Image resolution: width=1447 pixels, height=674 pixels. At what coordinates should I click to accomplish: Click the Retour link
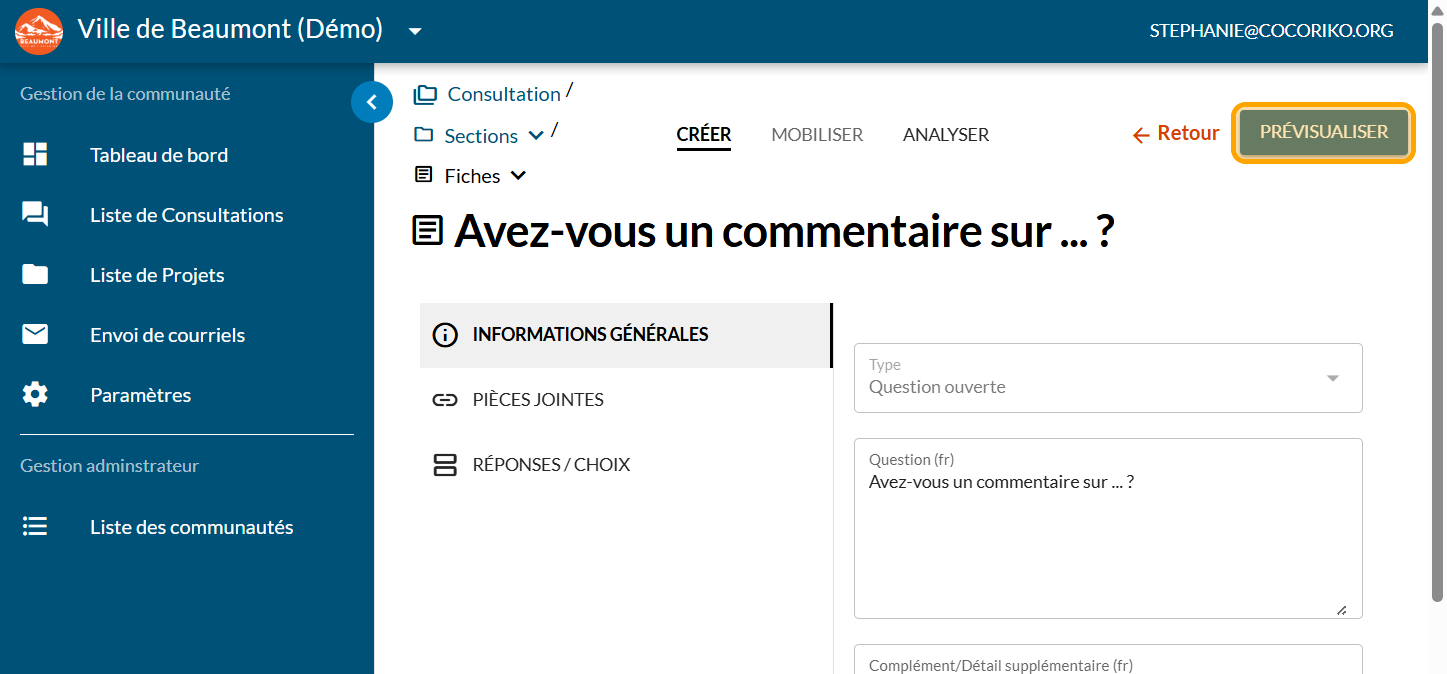point(1176,134)
